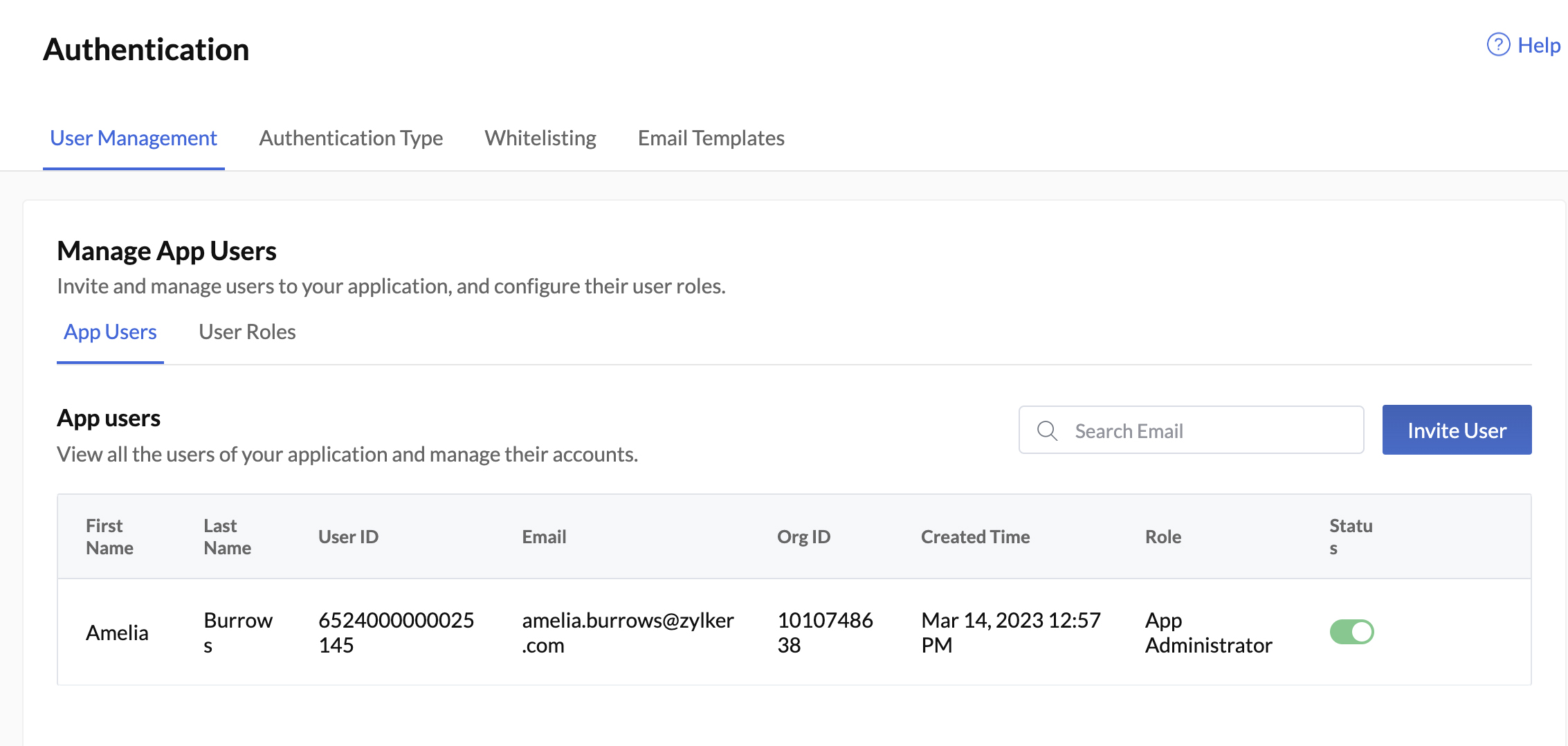Viewport: 1568px width, 746px height.
Task: Click amelia.burrows@zylker.com email entry
Action: click(x=628, y=632)
